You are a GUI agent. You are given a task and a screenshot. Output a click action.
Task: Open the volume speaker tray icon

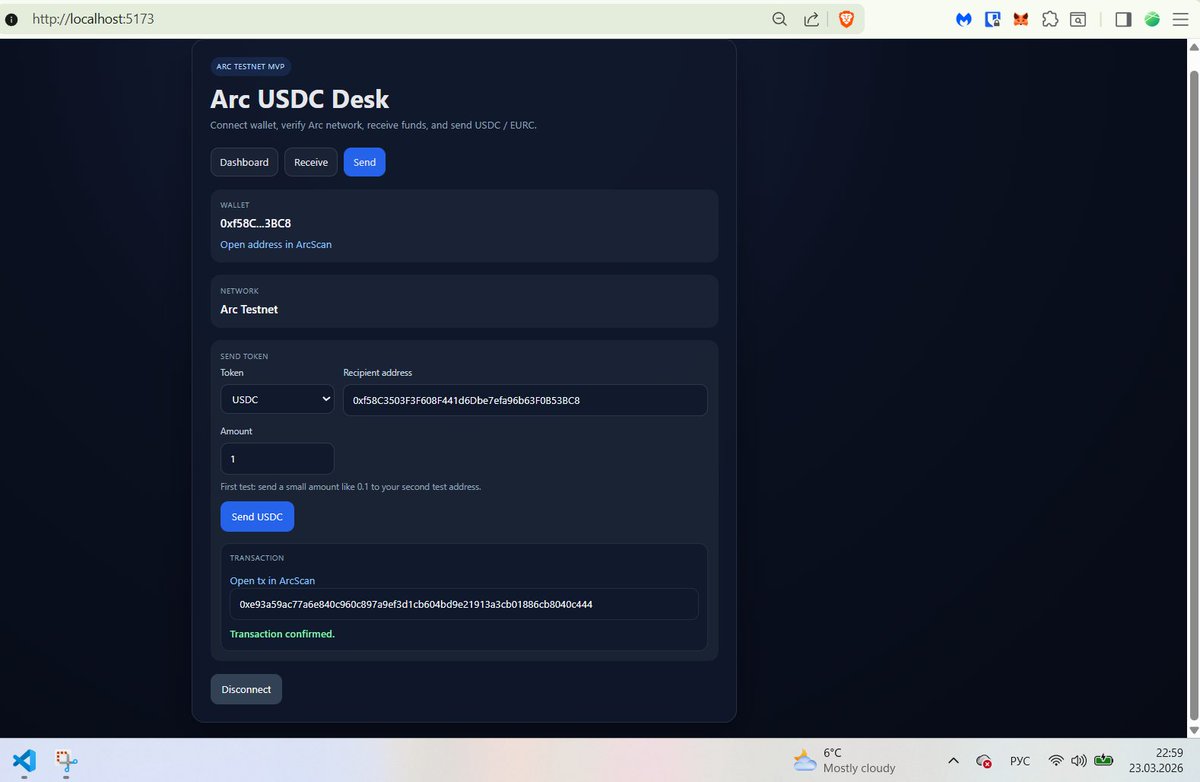[1079, 760]
